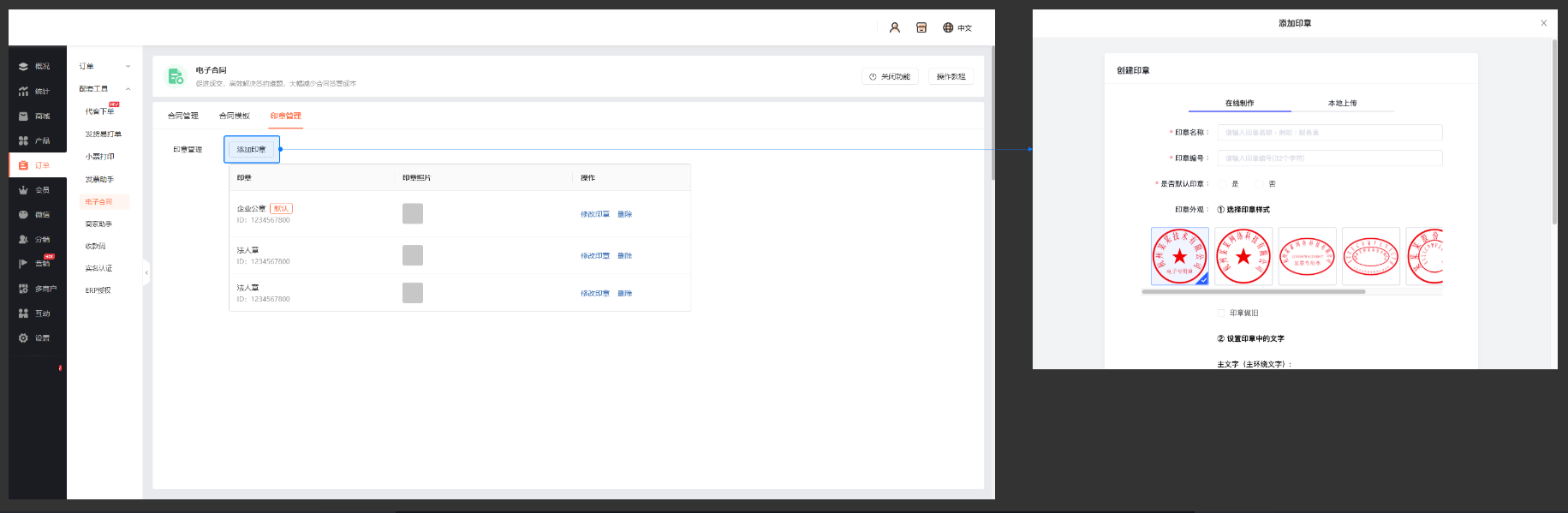Click the seal style horizontal scrollbar
Viewport: 1568px width, 513px height.
pos(1254,292)
